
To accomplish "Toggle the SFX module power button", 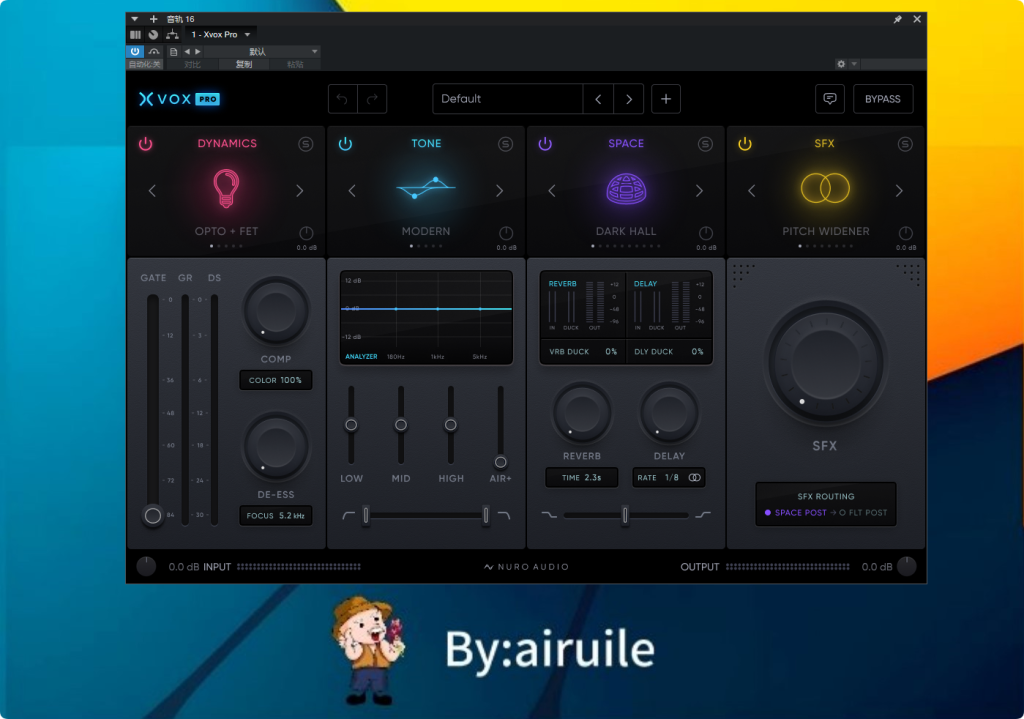I will click(745, 144).
